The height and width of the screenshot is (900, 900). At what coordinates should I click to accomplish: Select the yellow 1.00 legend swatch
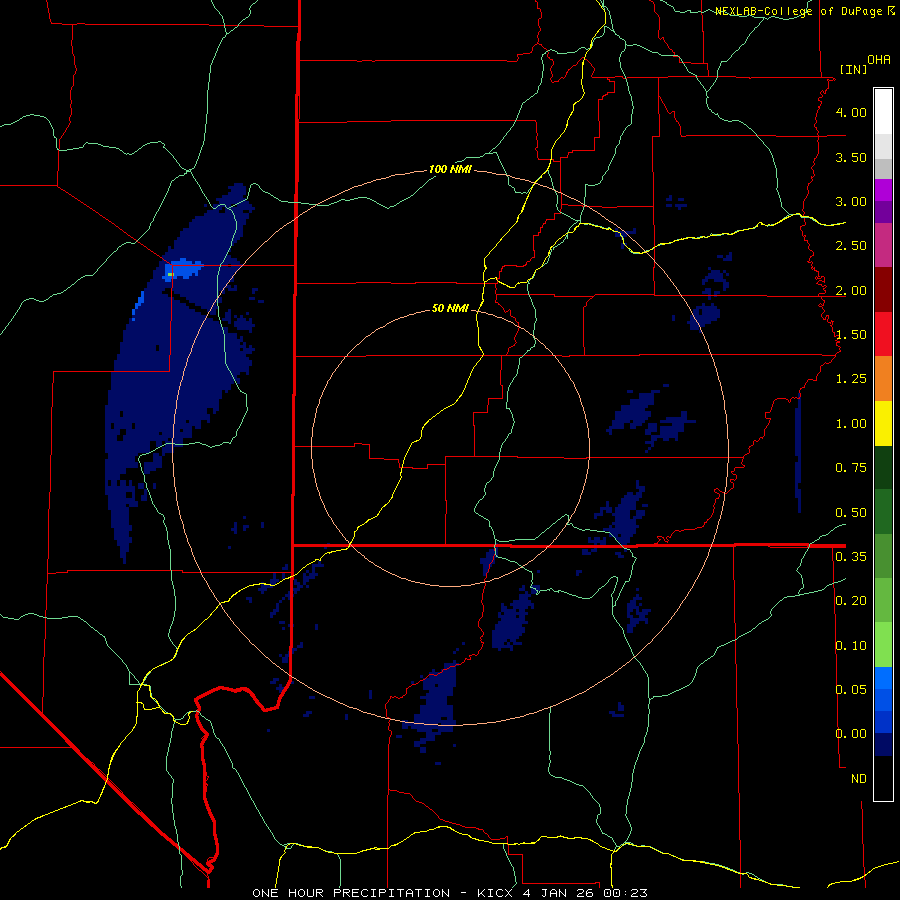883,423
